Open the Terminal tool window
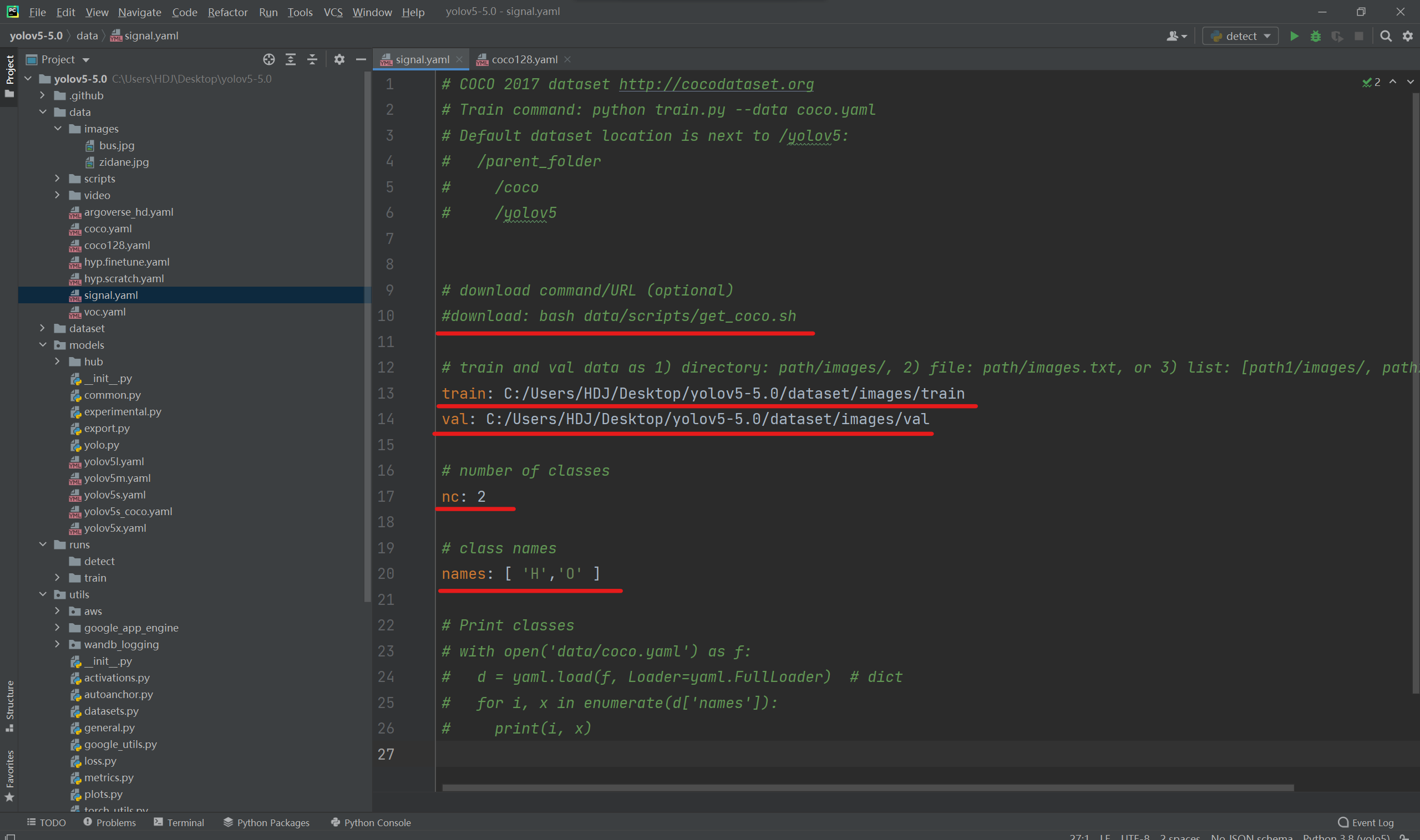Image resolution: width=1420 pixels, height=840 pixels. coord(179,822)
